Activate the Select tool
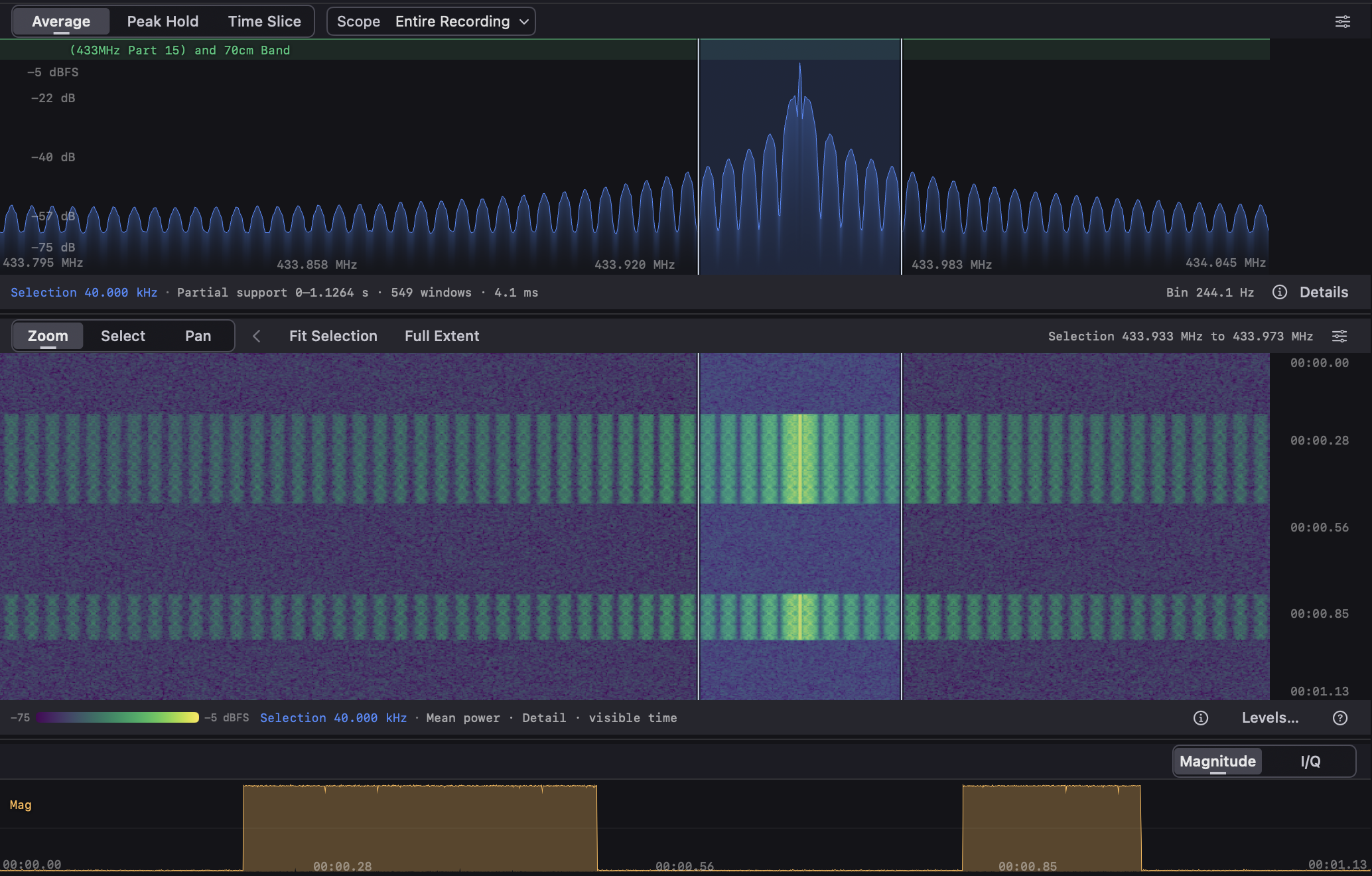The height and width of the screenshot is (876, 1372). coord(123,336)
